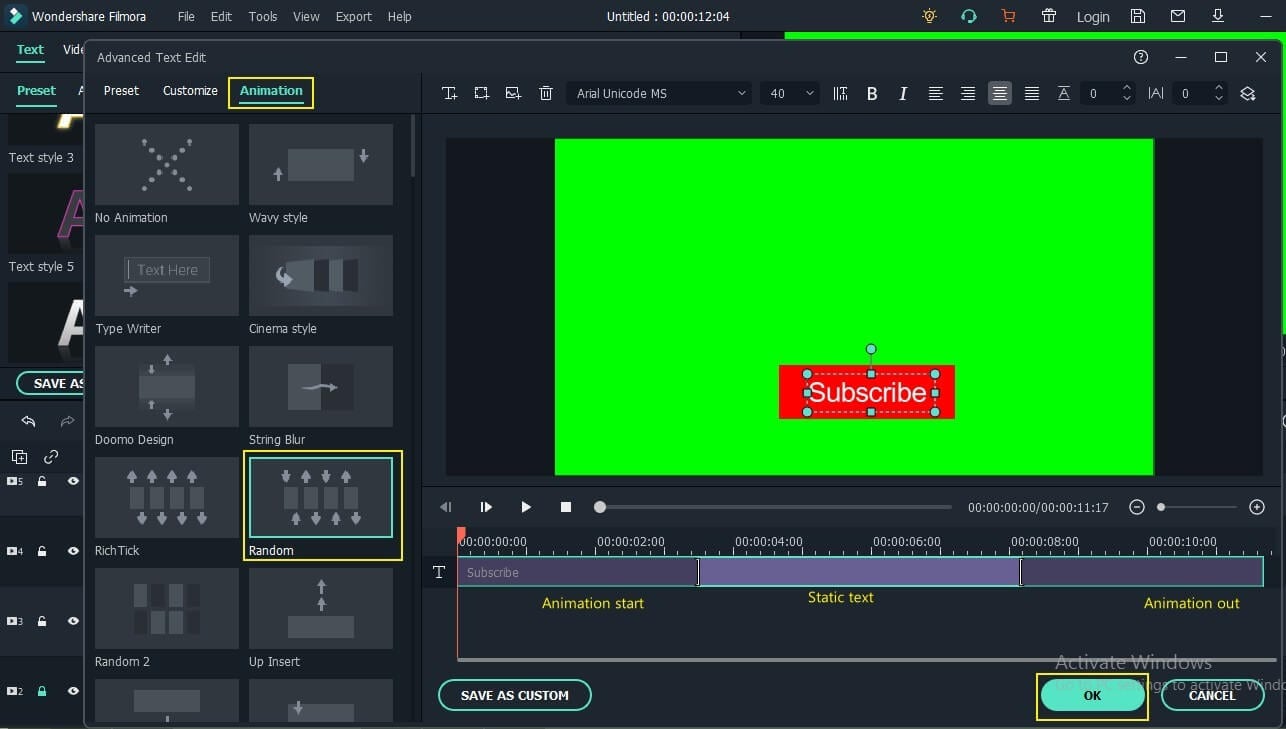Save project with the floppy disk icon
Viewport: 1286px width, 729px height.
pos(1138,16)
